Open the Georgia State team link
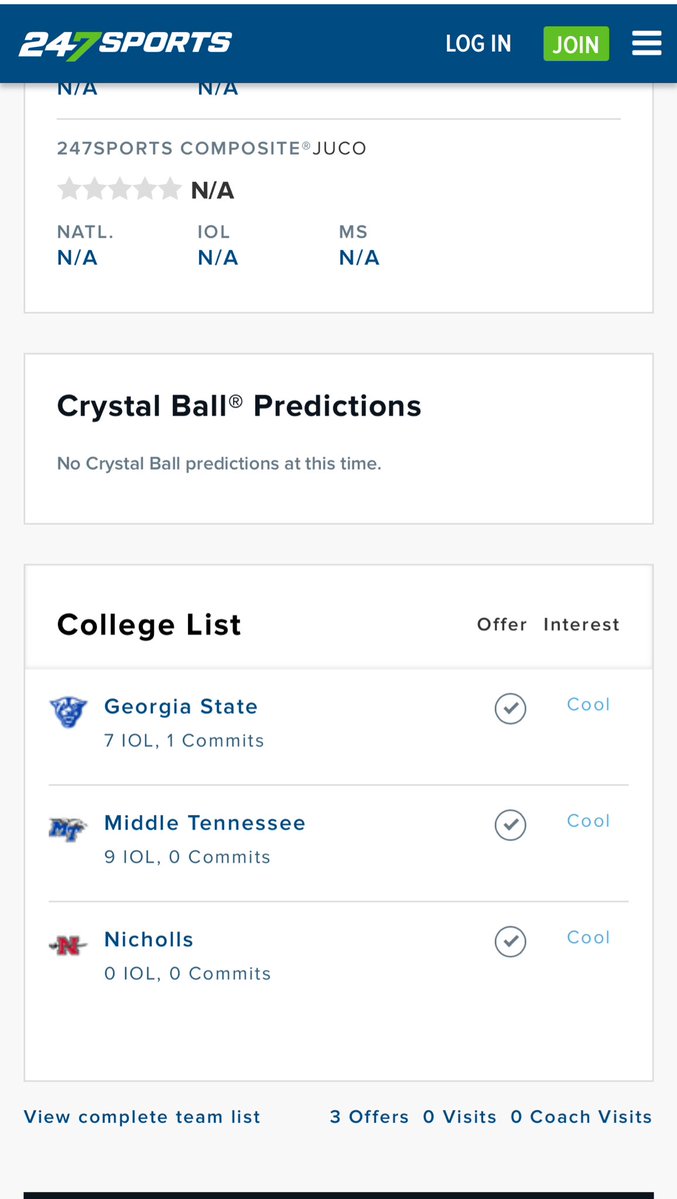The image size is (677, 1199). click(181, 707)
